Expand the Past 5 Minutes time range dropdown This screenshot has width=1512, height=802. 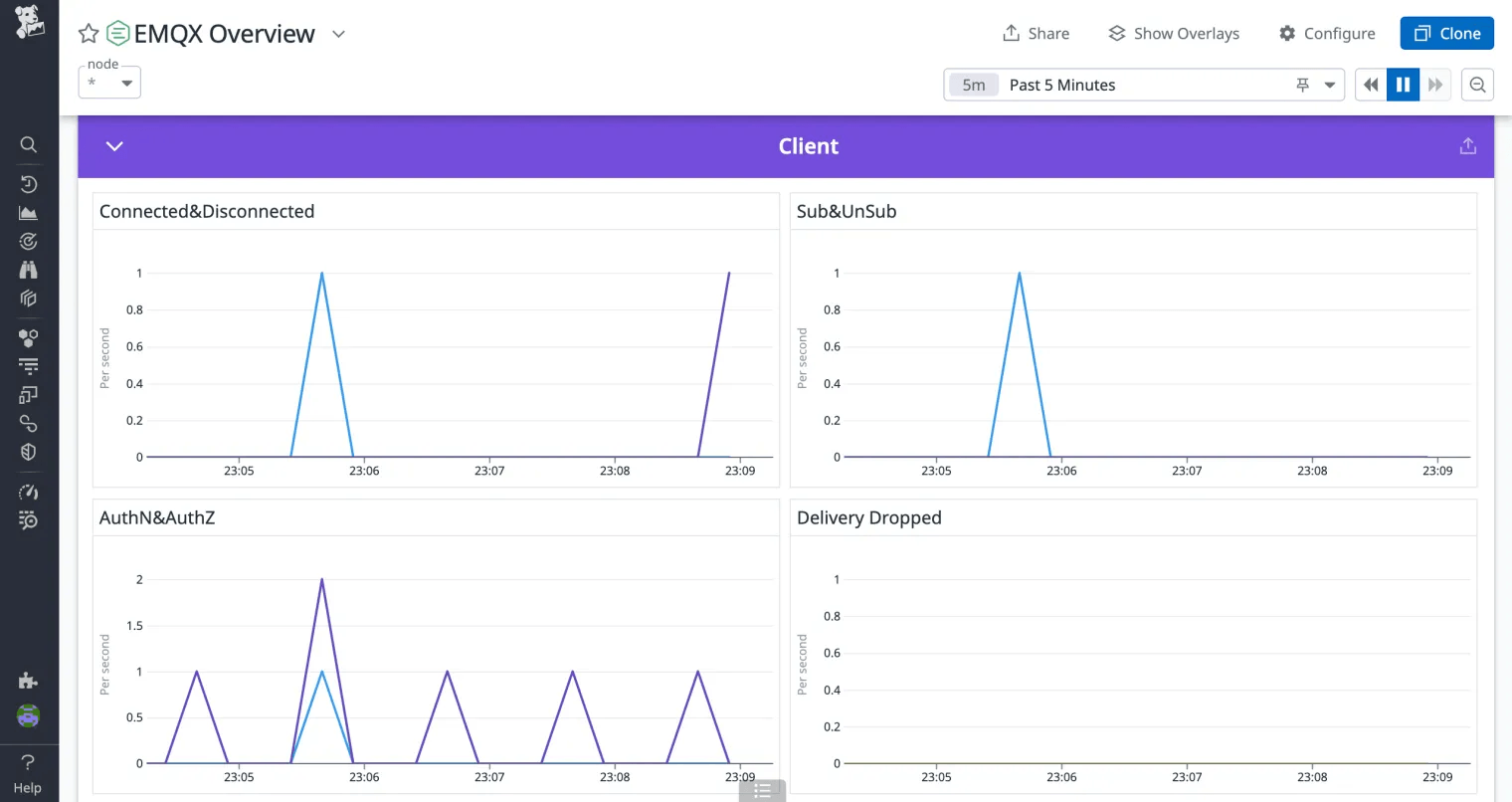1330,86
